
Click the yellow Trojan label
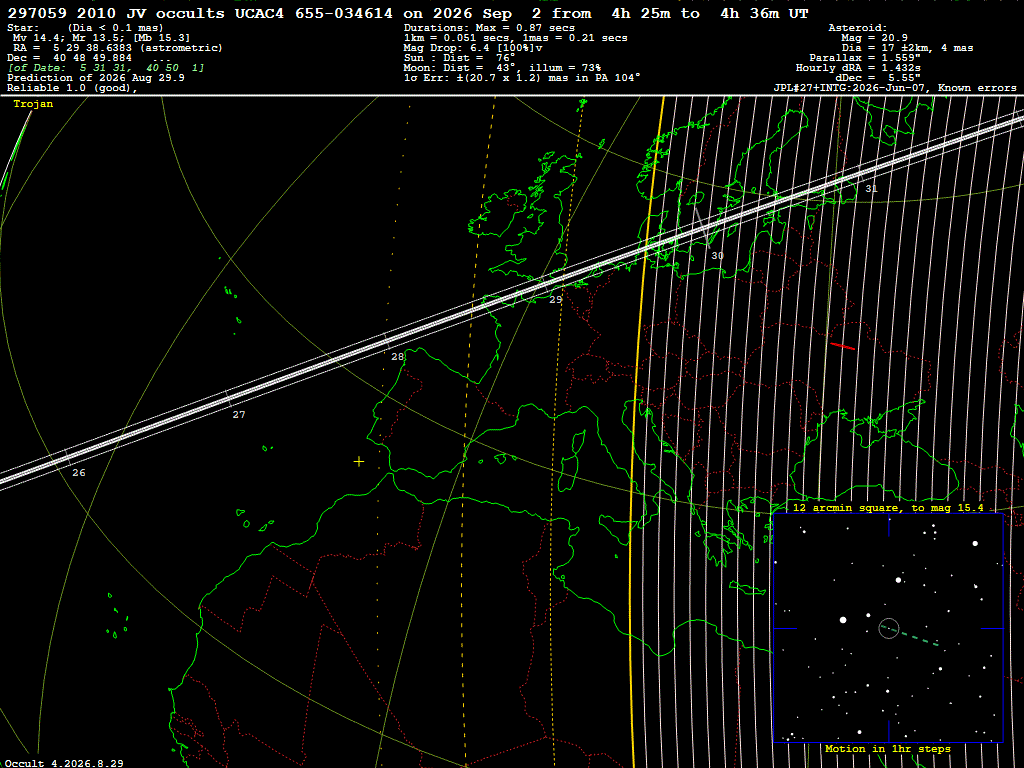coord(33,104)
